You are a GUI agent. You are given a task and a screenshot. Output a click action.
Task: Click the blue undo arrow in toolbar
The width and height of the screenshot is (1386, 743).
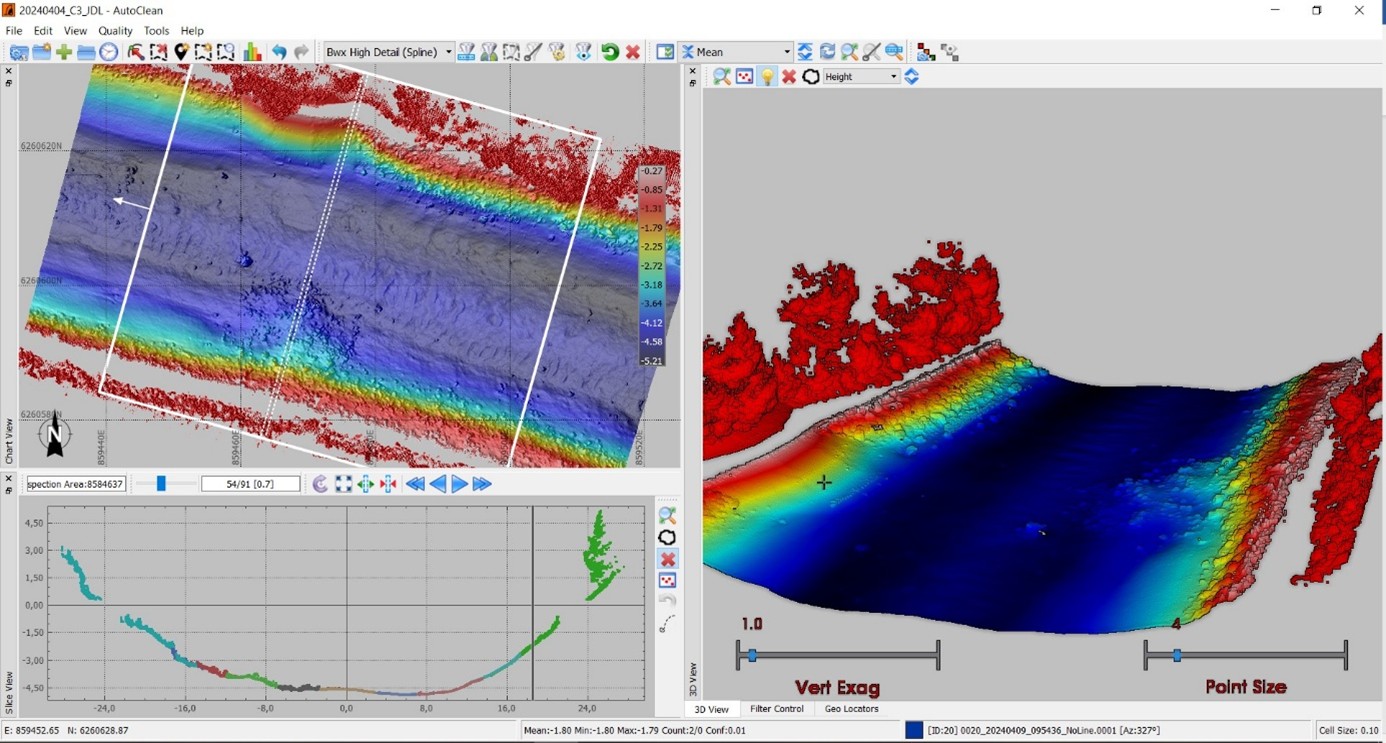pos(279,52)
